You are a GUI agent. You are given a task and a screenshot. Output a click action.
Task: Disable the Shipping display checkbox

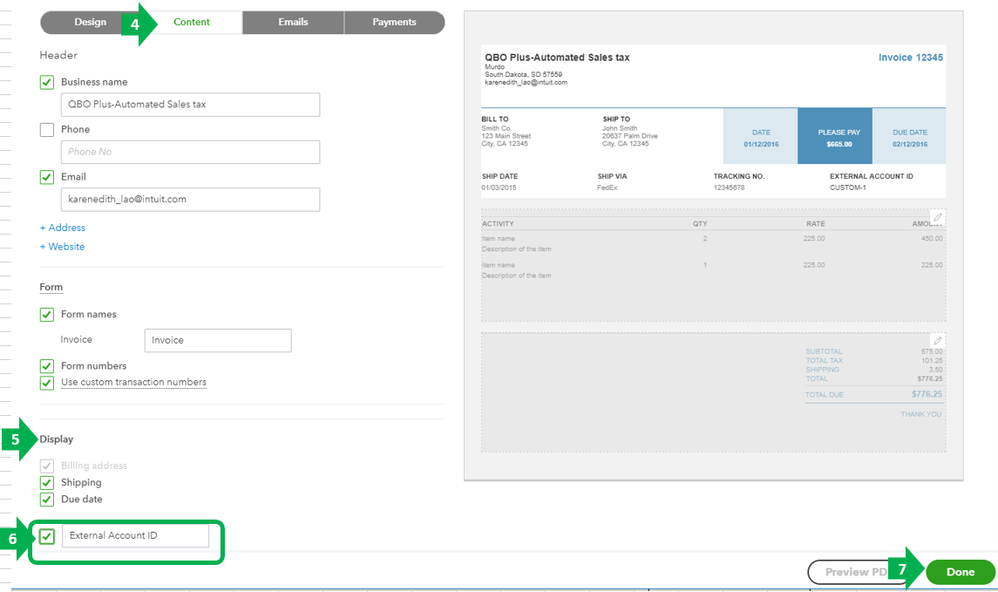tap(47, 483)
